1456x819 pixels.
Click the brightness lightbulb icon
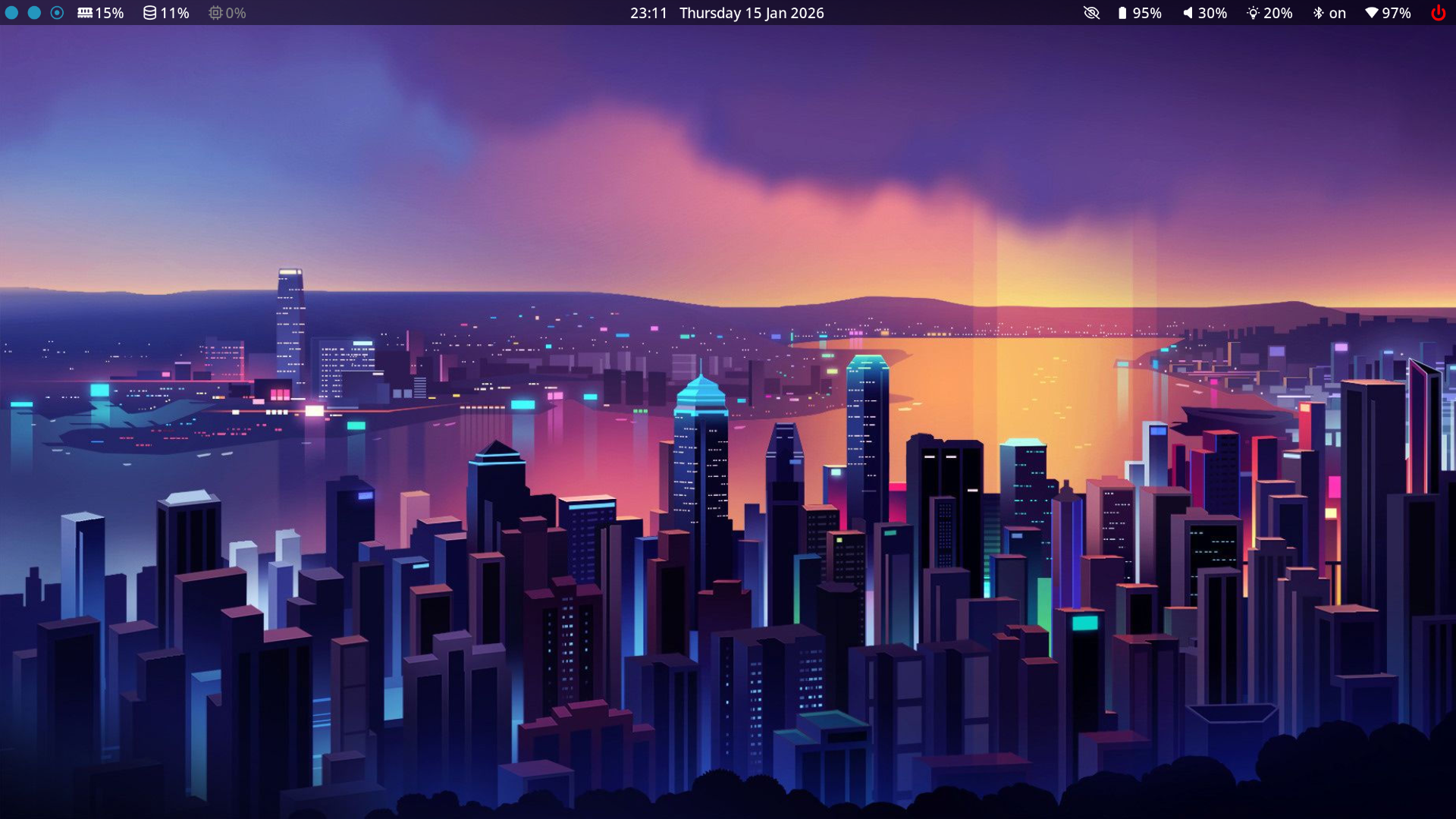pos(1253,13)
